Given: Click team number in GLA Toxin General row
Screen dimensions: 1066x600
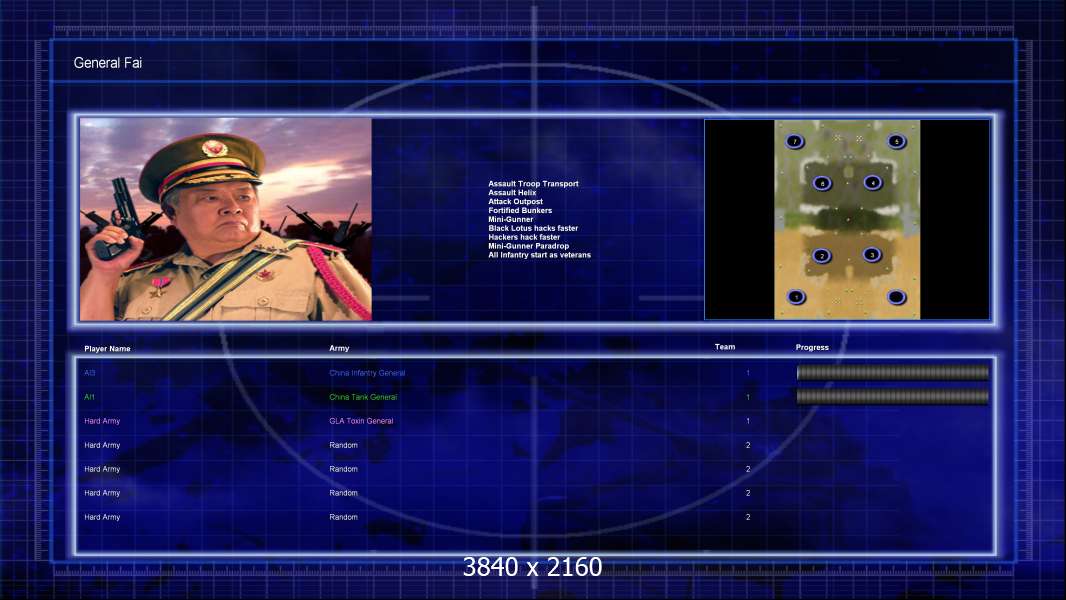Looking at the screenshot, I should point(748,421).
